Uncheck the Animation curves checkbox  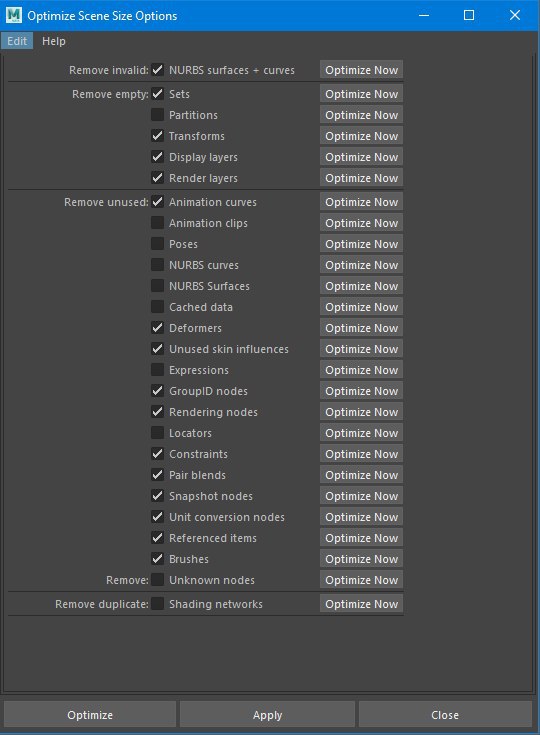[158, 202]
